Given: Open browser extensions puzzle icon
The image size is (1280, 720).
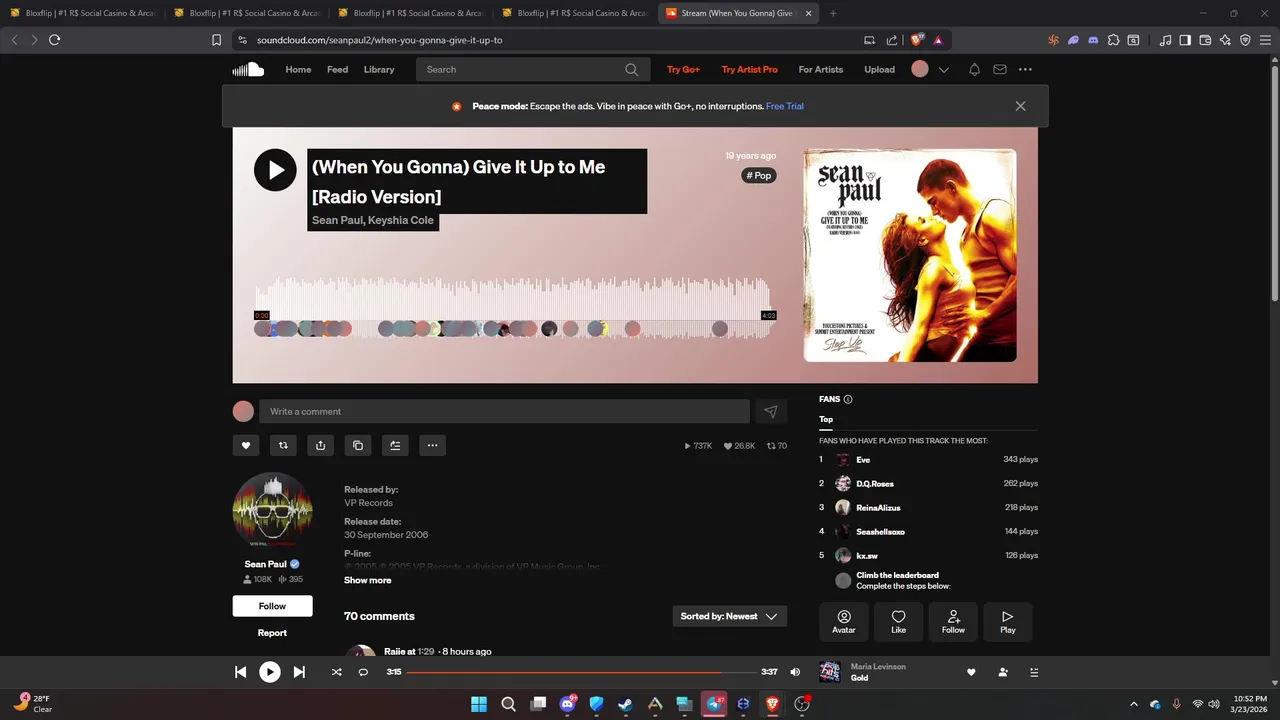Looking at the screenshot, I should [1112, 40].
